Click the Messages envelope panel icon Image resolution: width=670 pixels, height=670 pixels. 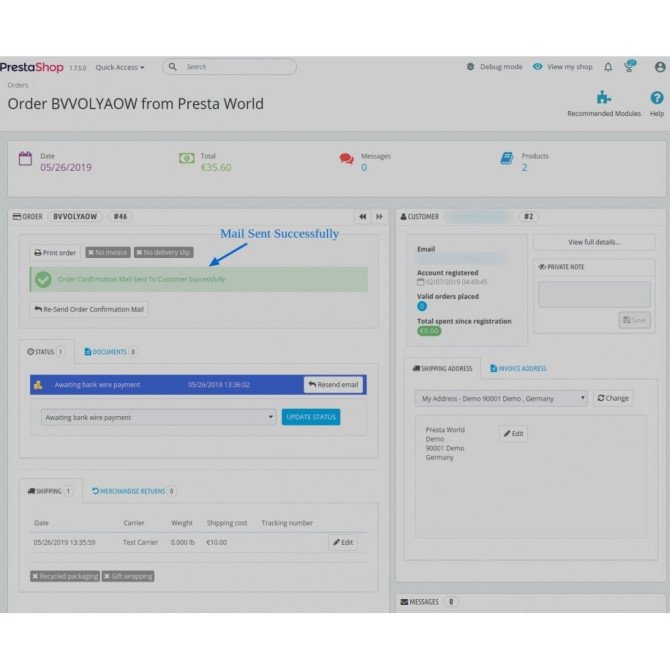(404, 602)
